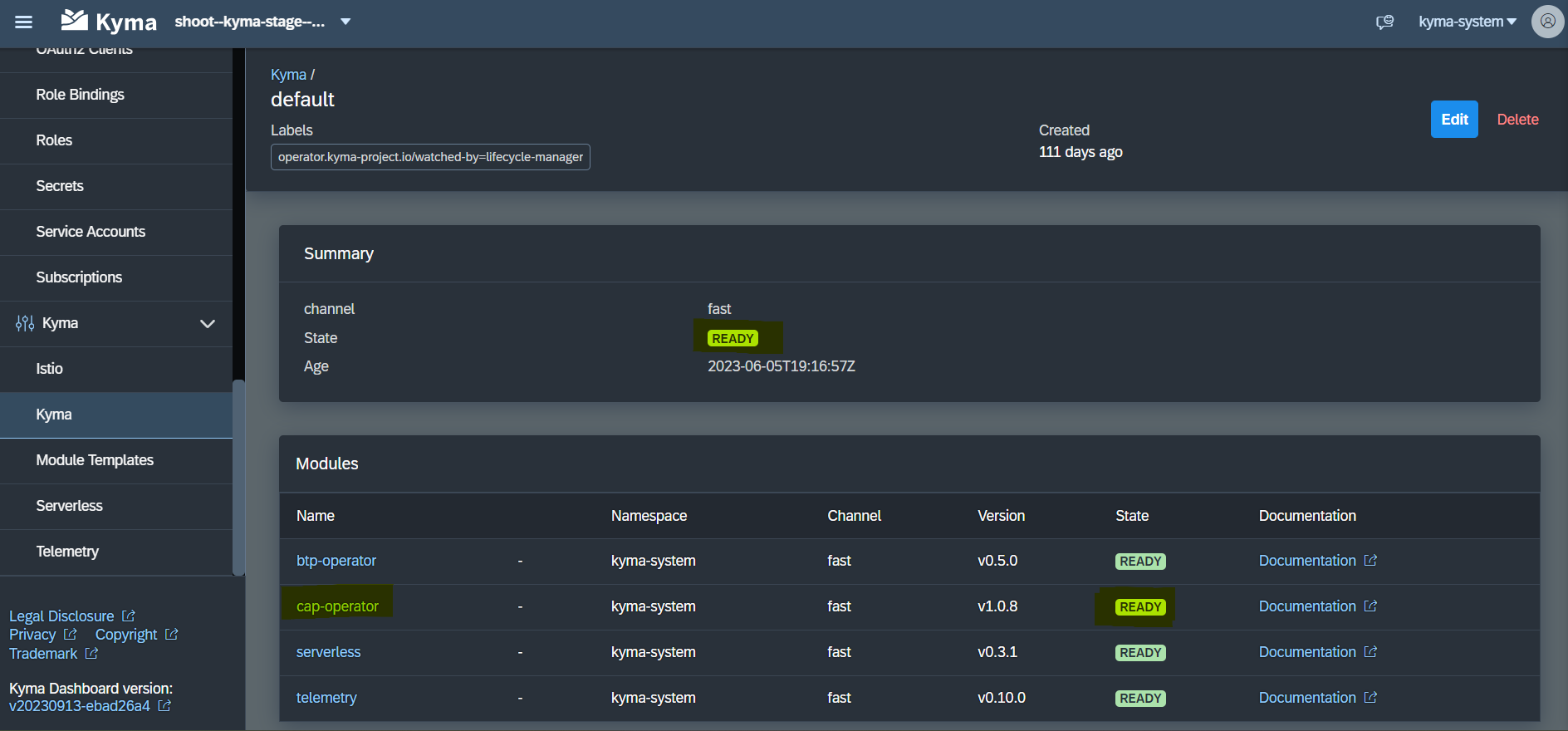Image resolution: width=1568 pixels, height=731 pixels.
Task: Open the kyma-system namespace dropdown
Action: tap(1467, 22)
